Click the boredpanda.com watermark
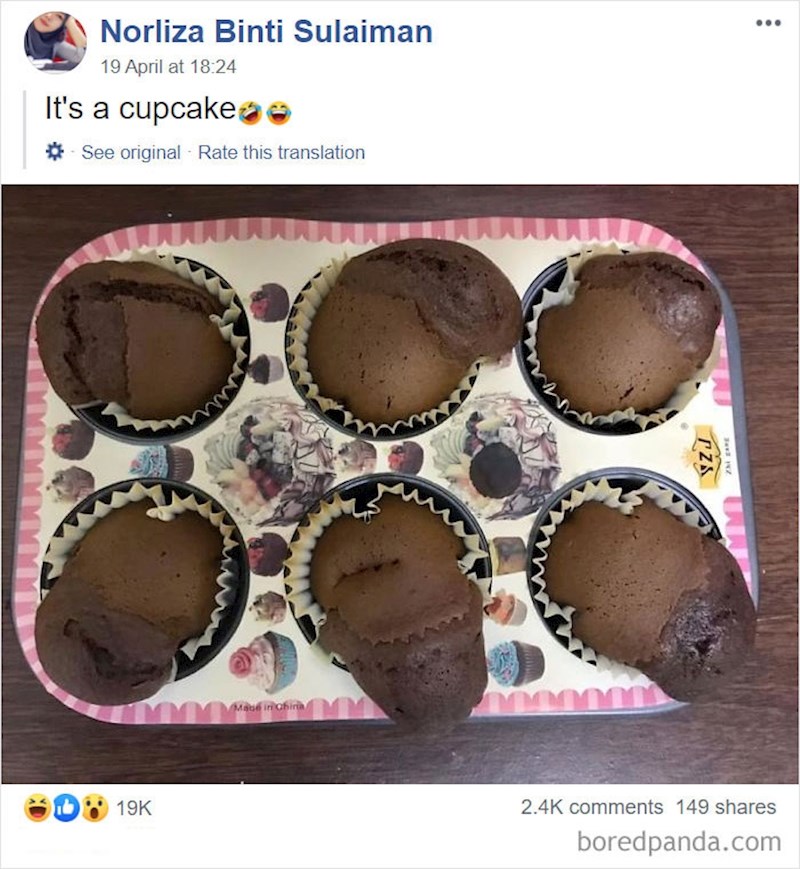The height and width of the screenshot is (869, 800). pos(679,842)
